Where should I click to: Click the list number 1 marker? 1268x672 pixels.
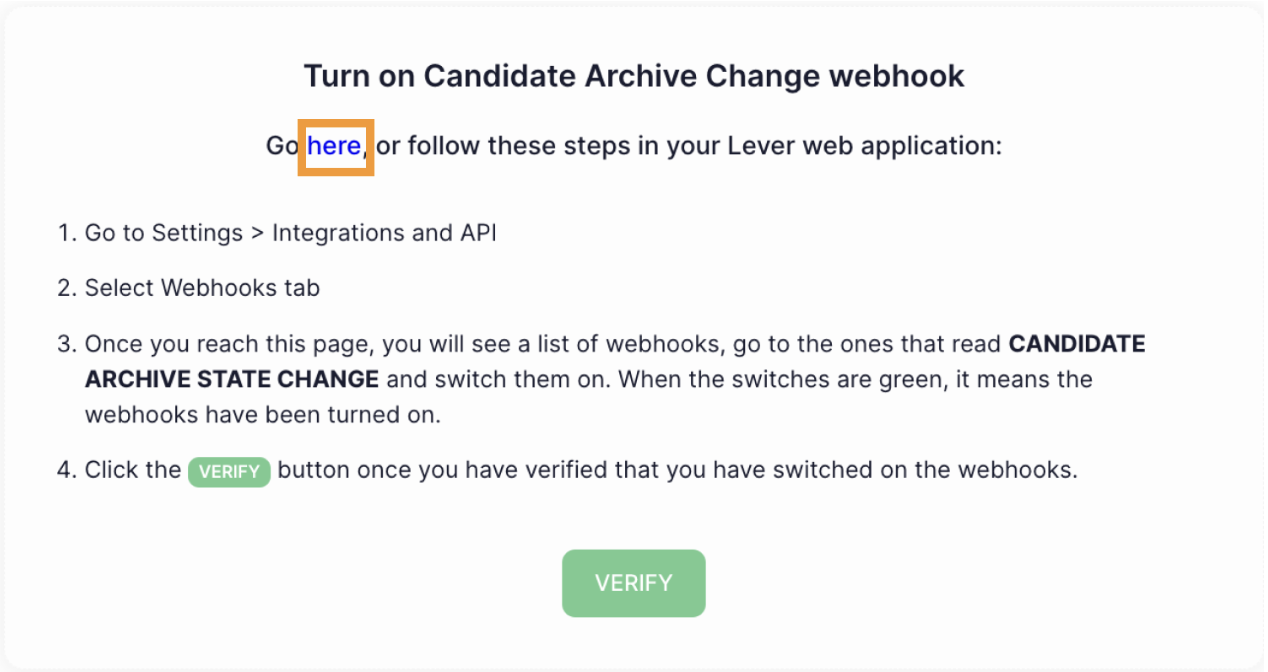click(66, 233)
